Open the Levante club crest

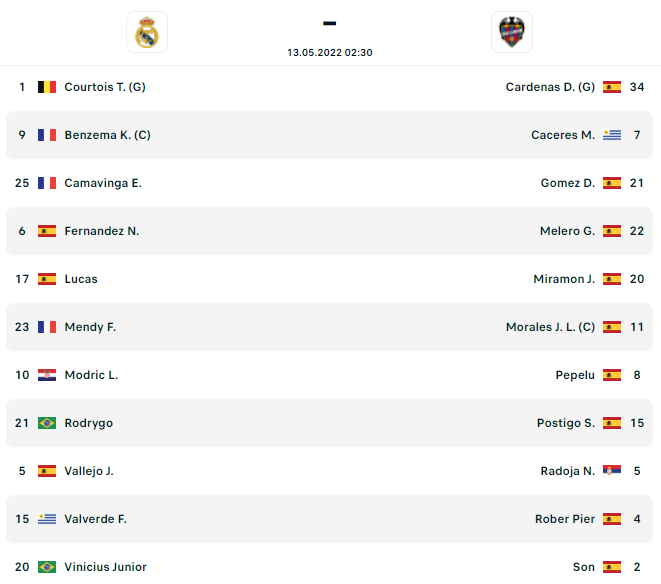pos(512,32)
